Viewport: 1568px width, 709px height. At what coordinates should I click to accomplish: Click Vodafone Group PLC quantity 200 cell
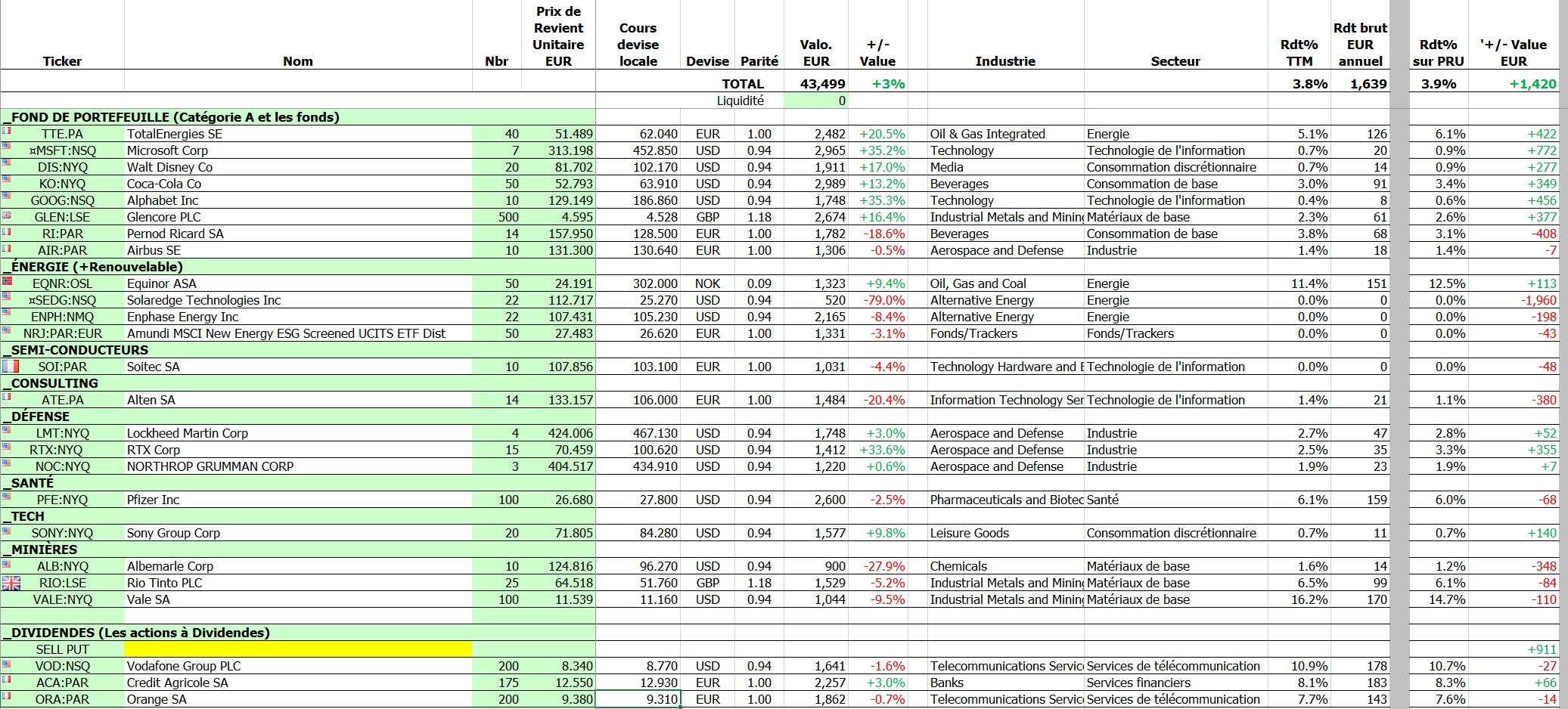496,666
